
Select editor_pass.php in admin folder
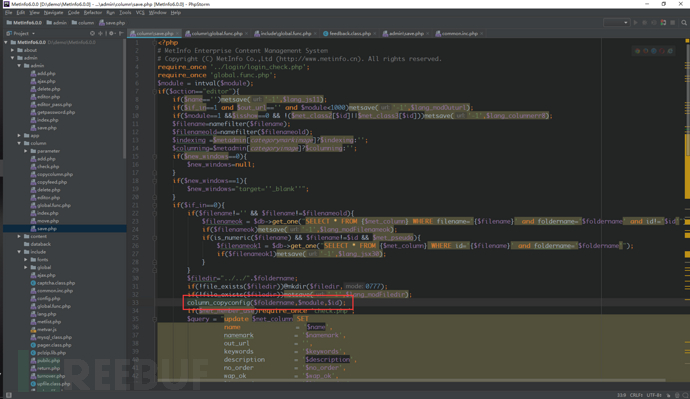tap(51, 104)
